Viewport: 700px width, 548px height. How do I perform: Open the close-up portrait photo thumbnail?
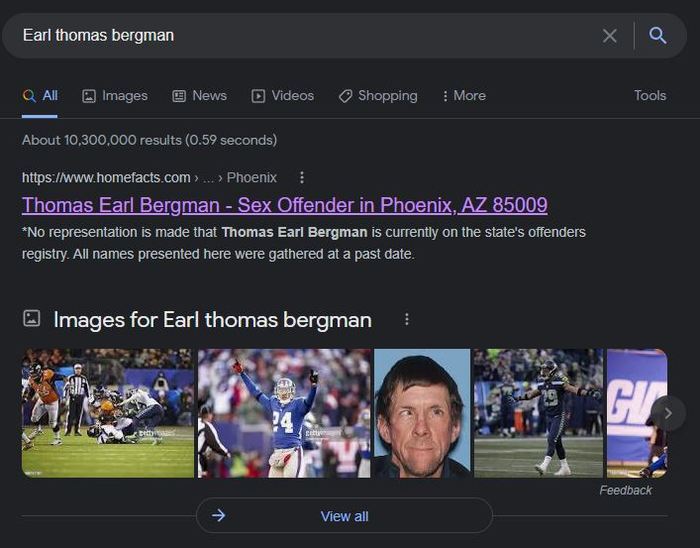(x=421, y=412)
